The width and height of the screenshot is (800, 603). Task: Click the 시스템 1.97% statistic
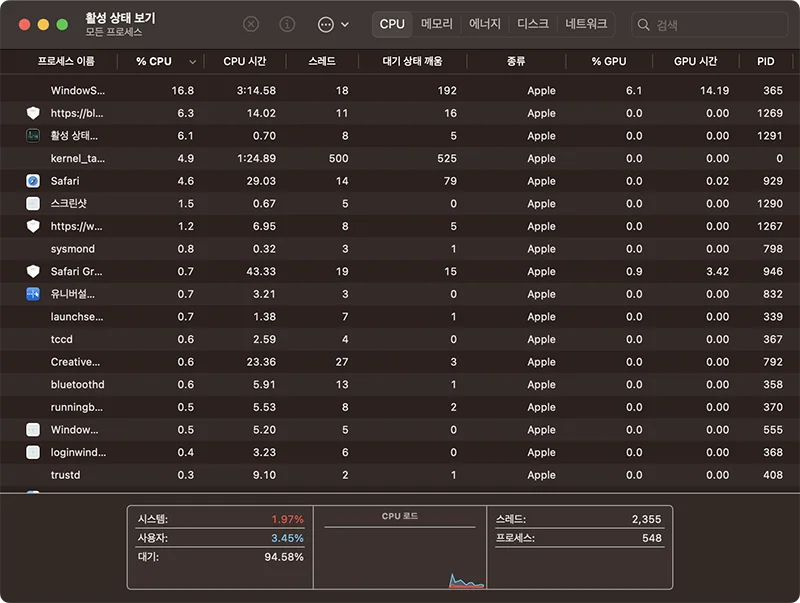coord(220,519)
